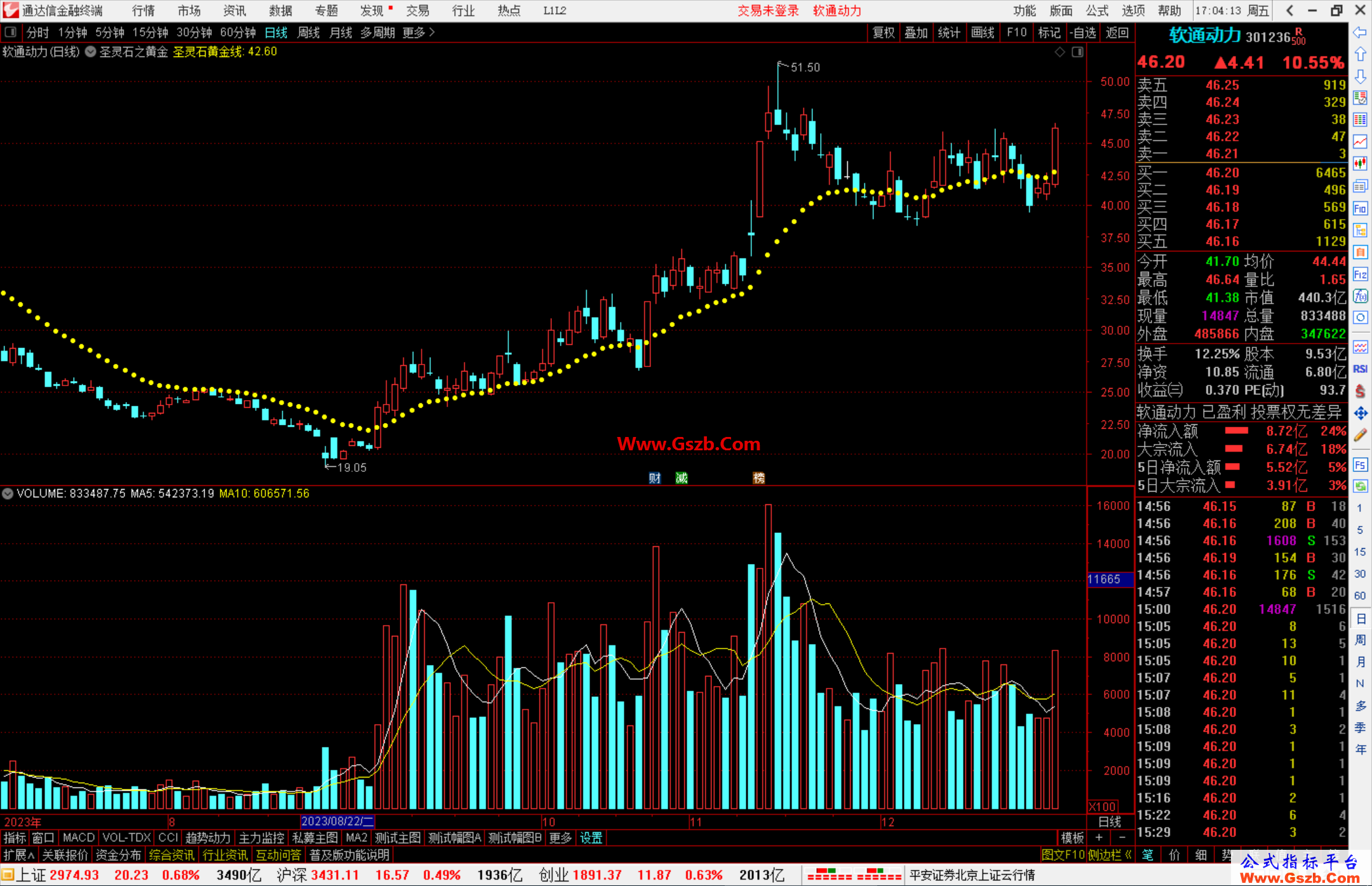Switch sidebar period to 5 minute
Viewport: 1372px width, 886px height.
[1359, 530]
